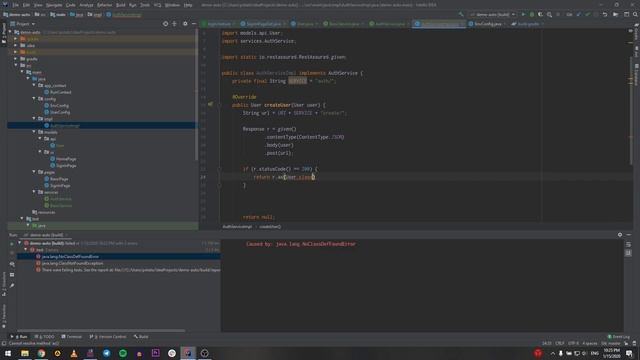Collapse the demo-auto project root node
Screen dimensions: 640x360
click(x=11, y=32)
